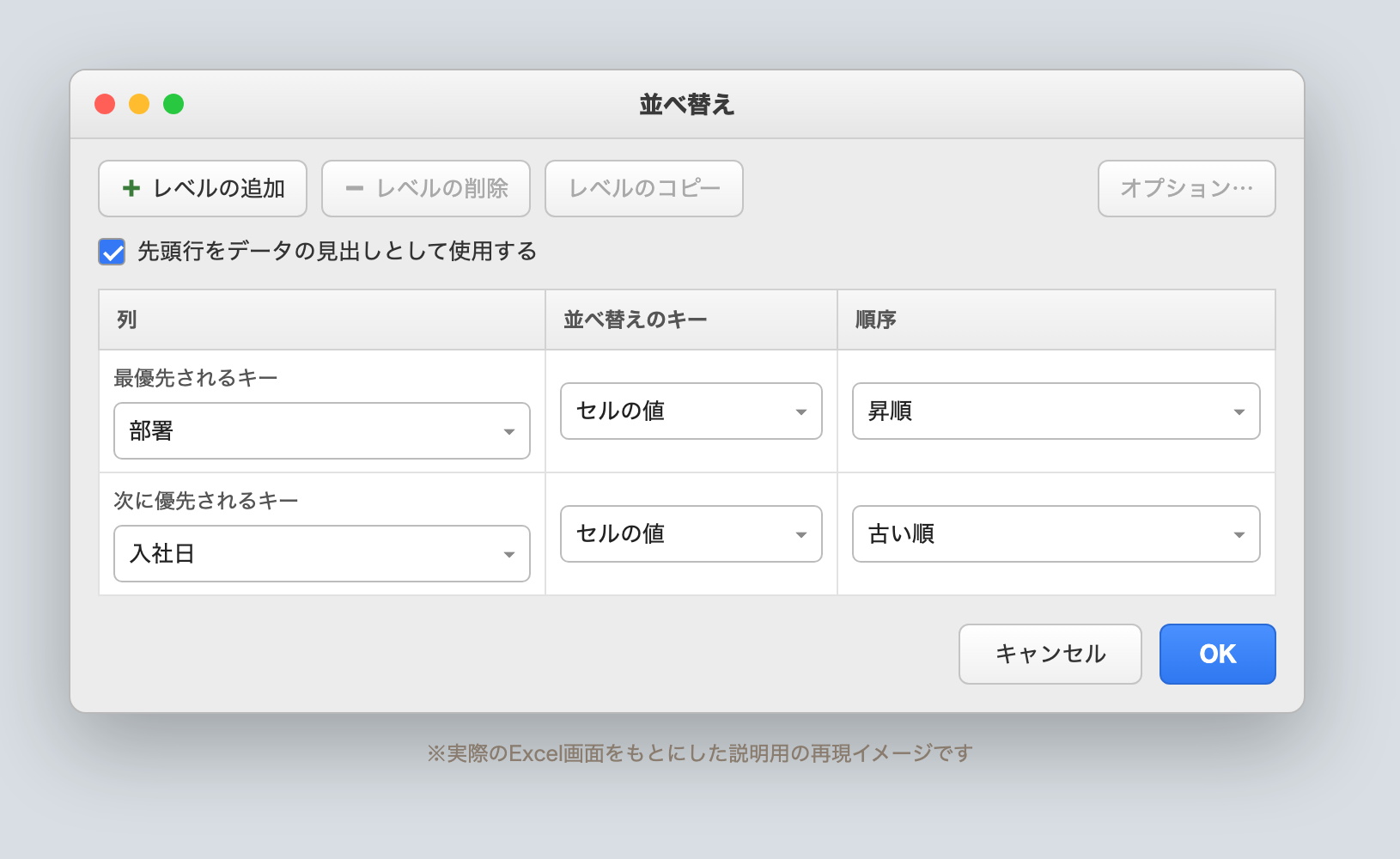Open the 昇順 order dropdown
The image size is (1400, 859).
click(x=1056, y=411)
